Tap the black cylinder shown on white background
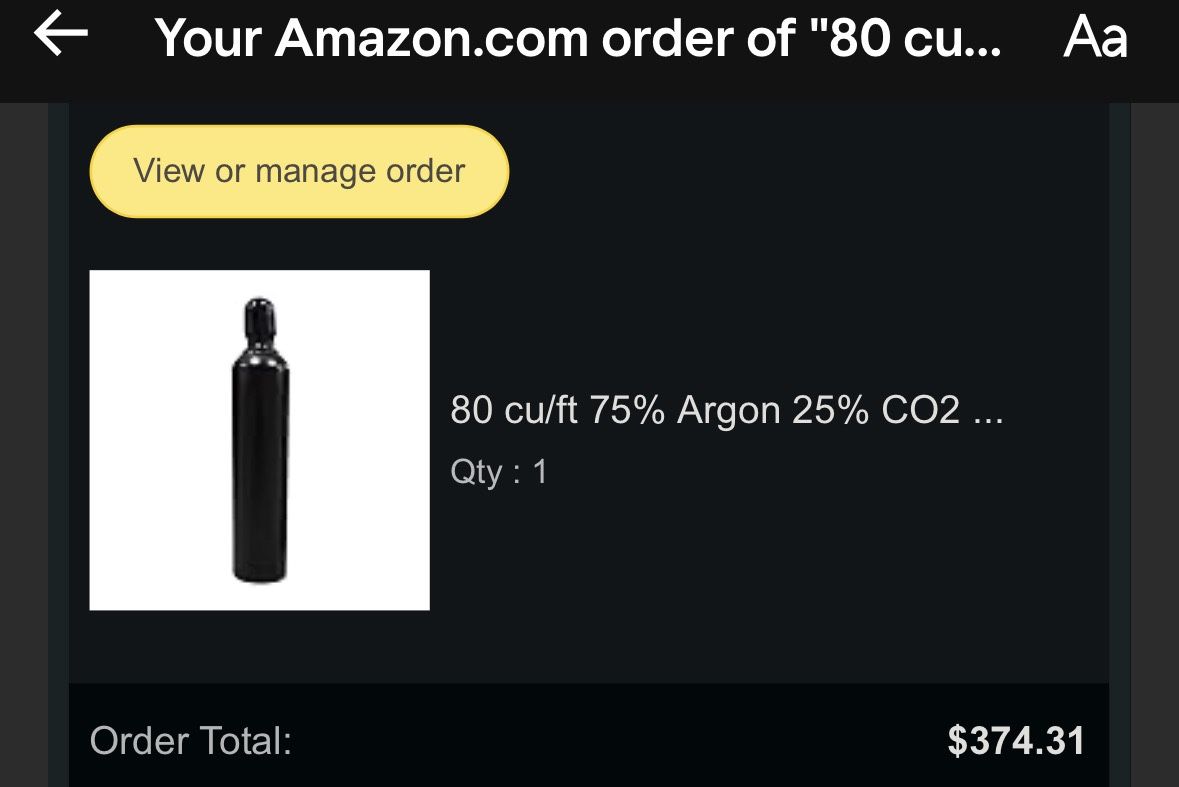The height and width of the screenshot is (787, 1179). click(x=259, y=439)
